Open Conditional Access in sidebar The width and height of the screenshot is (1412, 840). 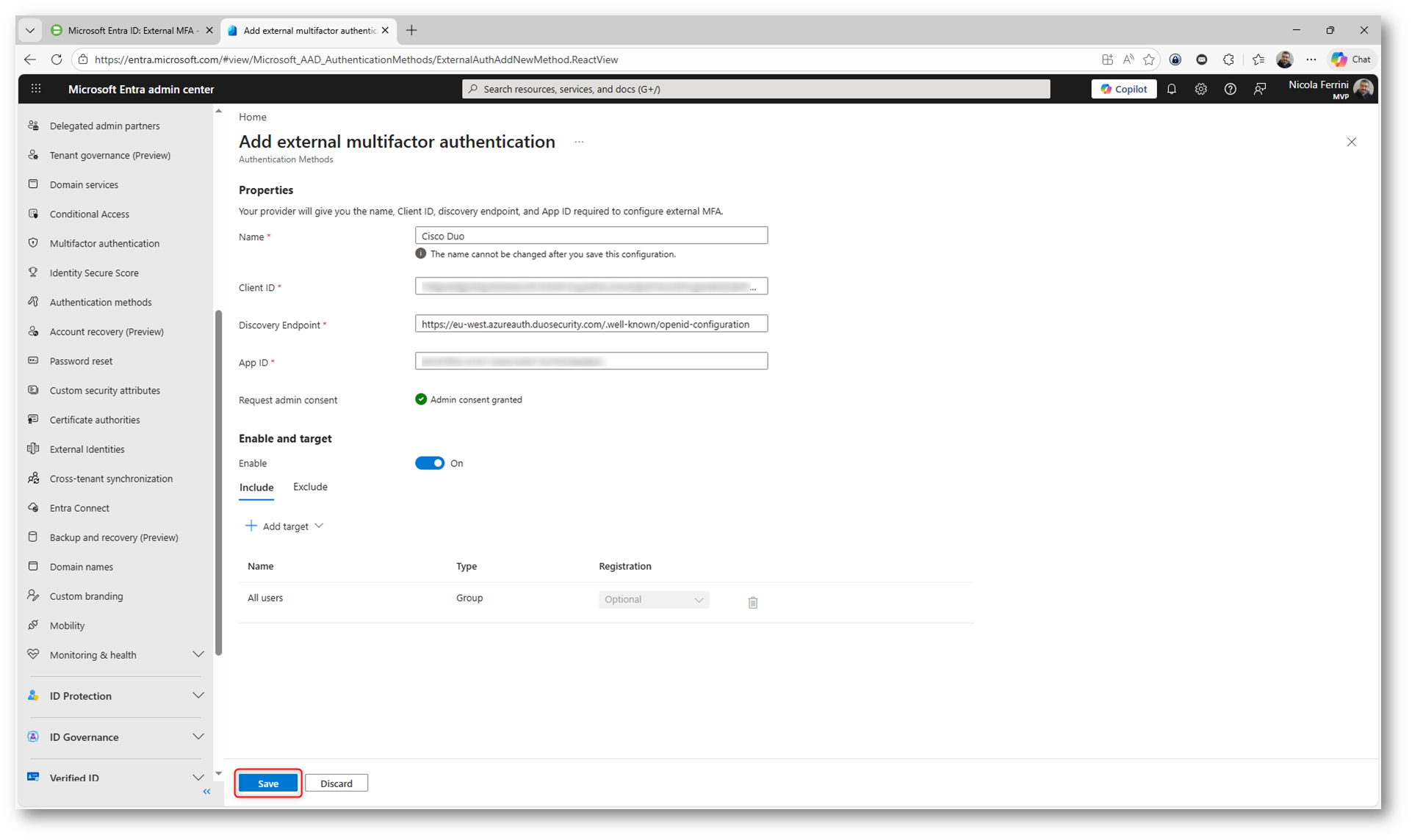tap(89, 214)
